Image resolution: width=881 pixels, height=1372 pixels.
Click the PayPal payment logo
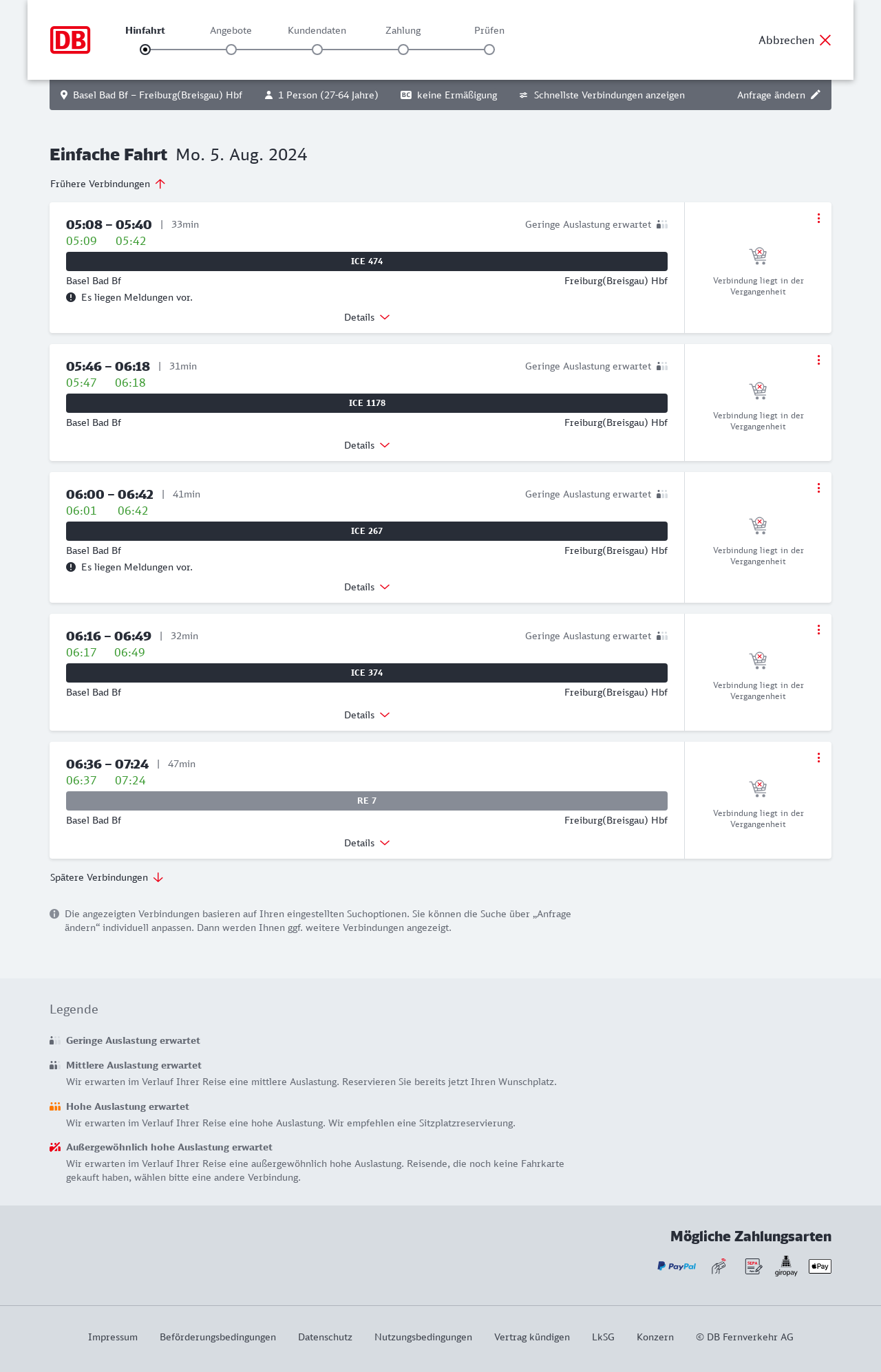click(x=677, y=1266)
